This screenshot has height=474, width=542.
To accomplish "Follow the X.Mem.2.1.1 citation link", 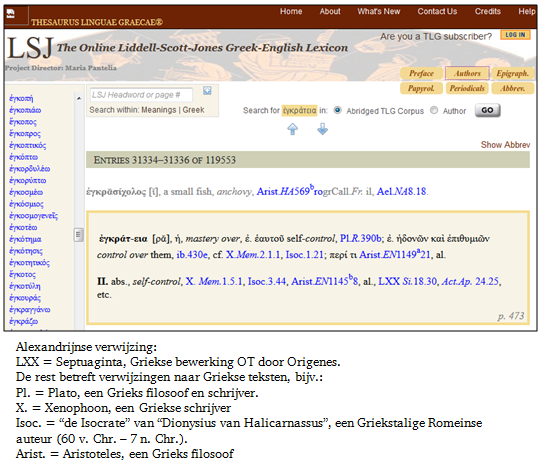I will (253, 255).
